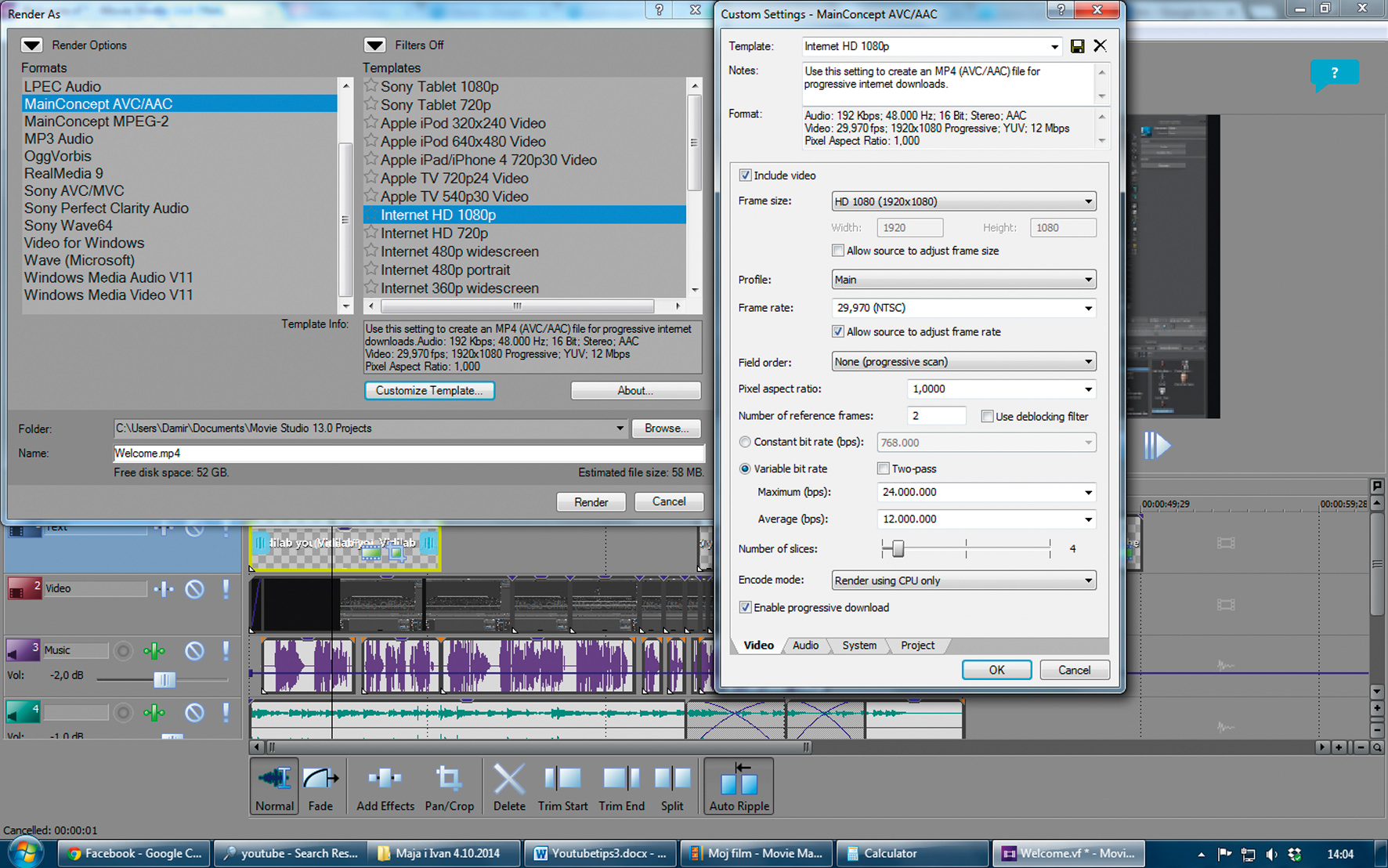Expand the Encode mode dropdown
Screen dimensions: 1388x868
[x=963, y=580]
